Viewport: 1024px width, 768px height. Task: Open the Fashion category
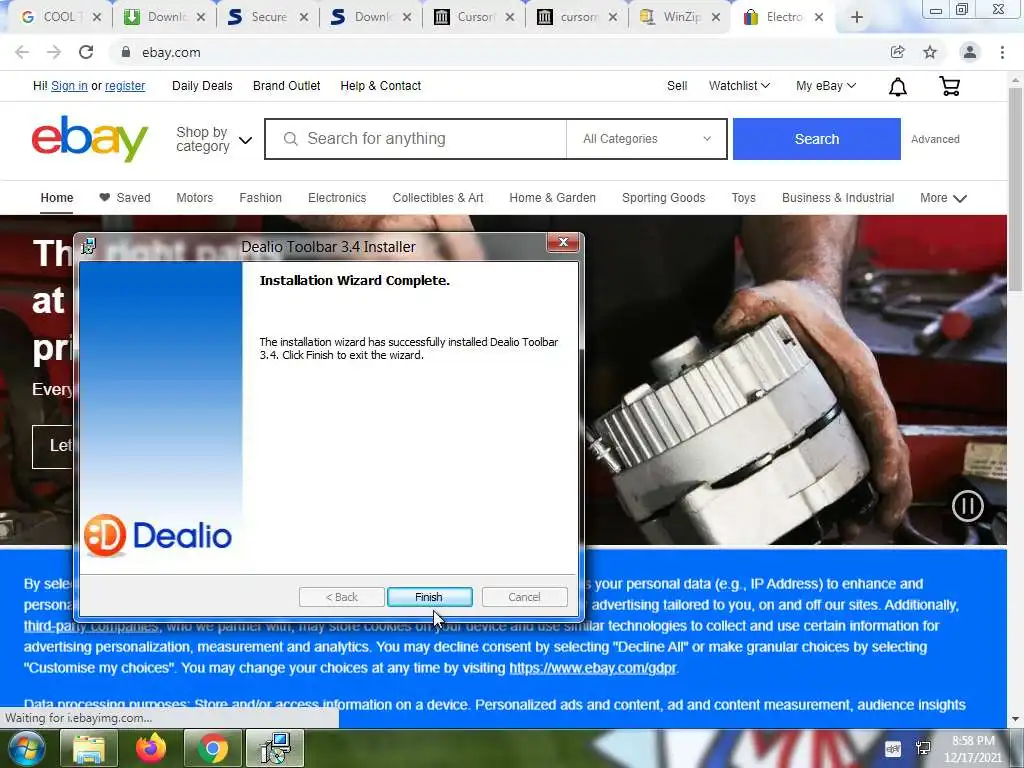point(260,198)
